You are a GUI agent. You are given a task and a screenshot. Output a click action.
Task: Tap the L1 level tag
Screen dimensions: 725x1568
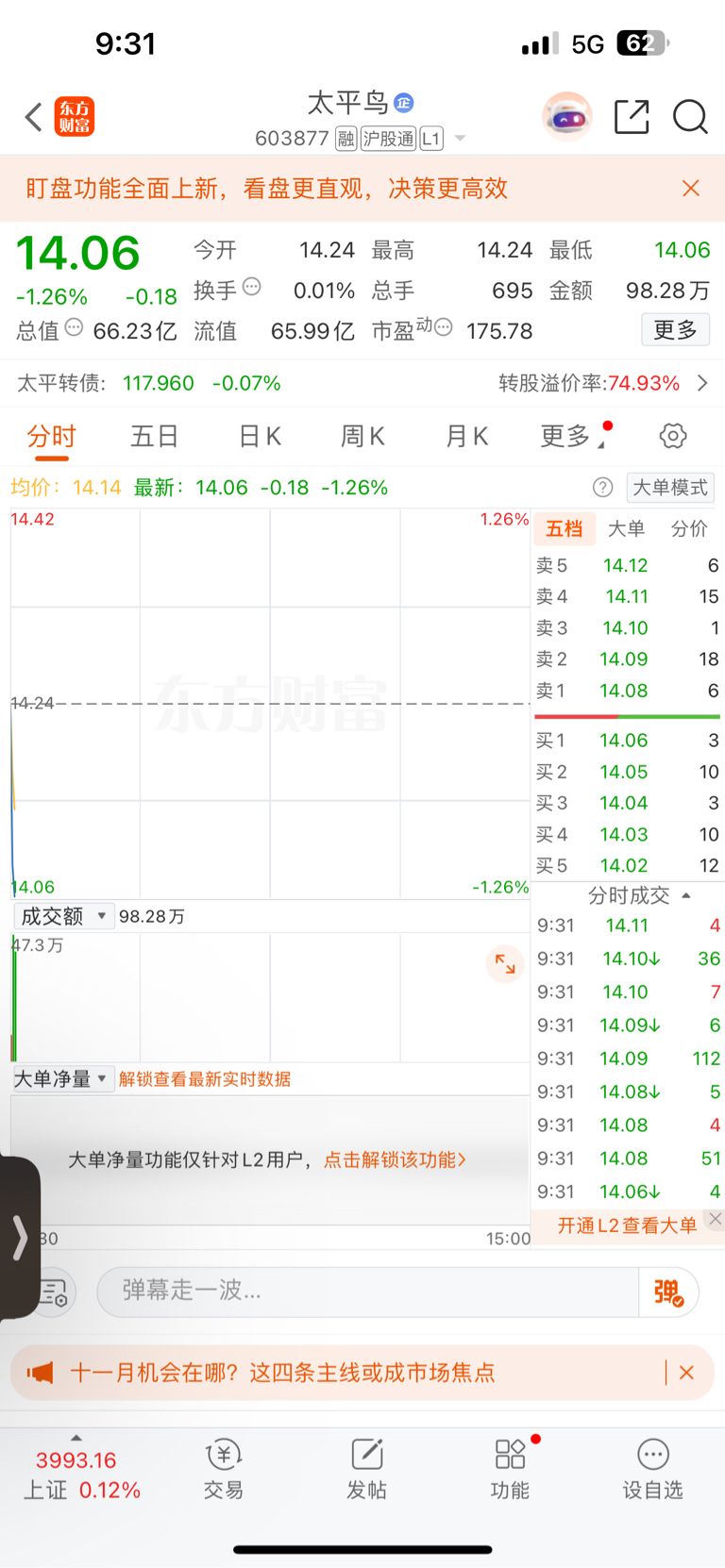coord(431,139)
